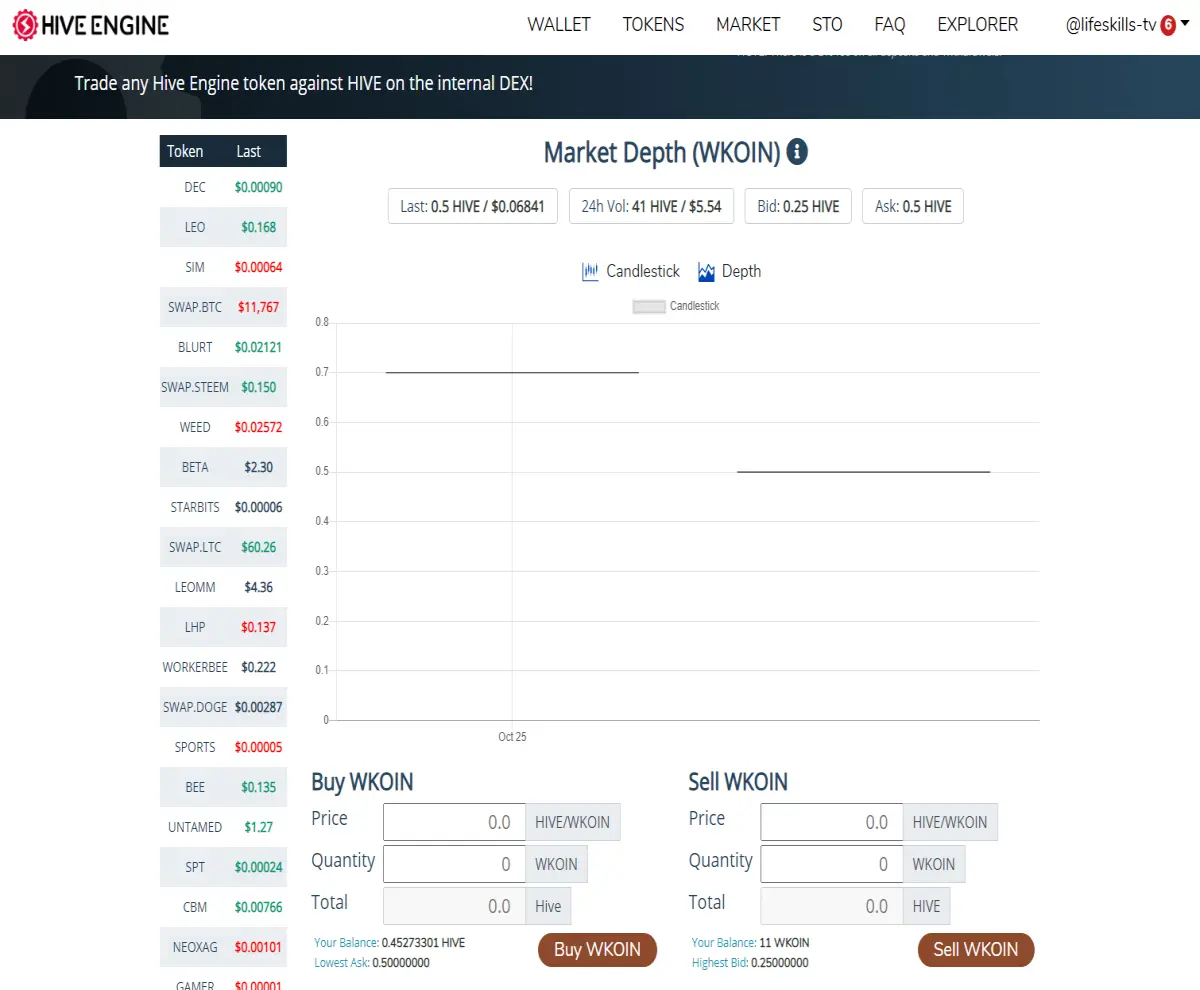Focus the Sell WKOIN Price field

click(x=832, y=822)
